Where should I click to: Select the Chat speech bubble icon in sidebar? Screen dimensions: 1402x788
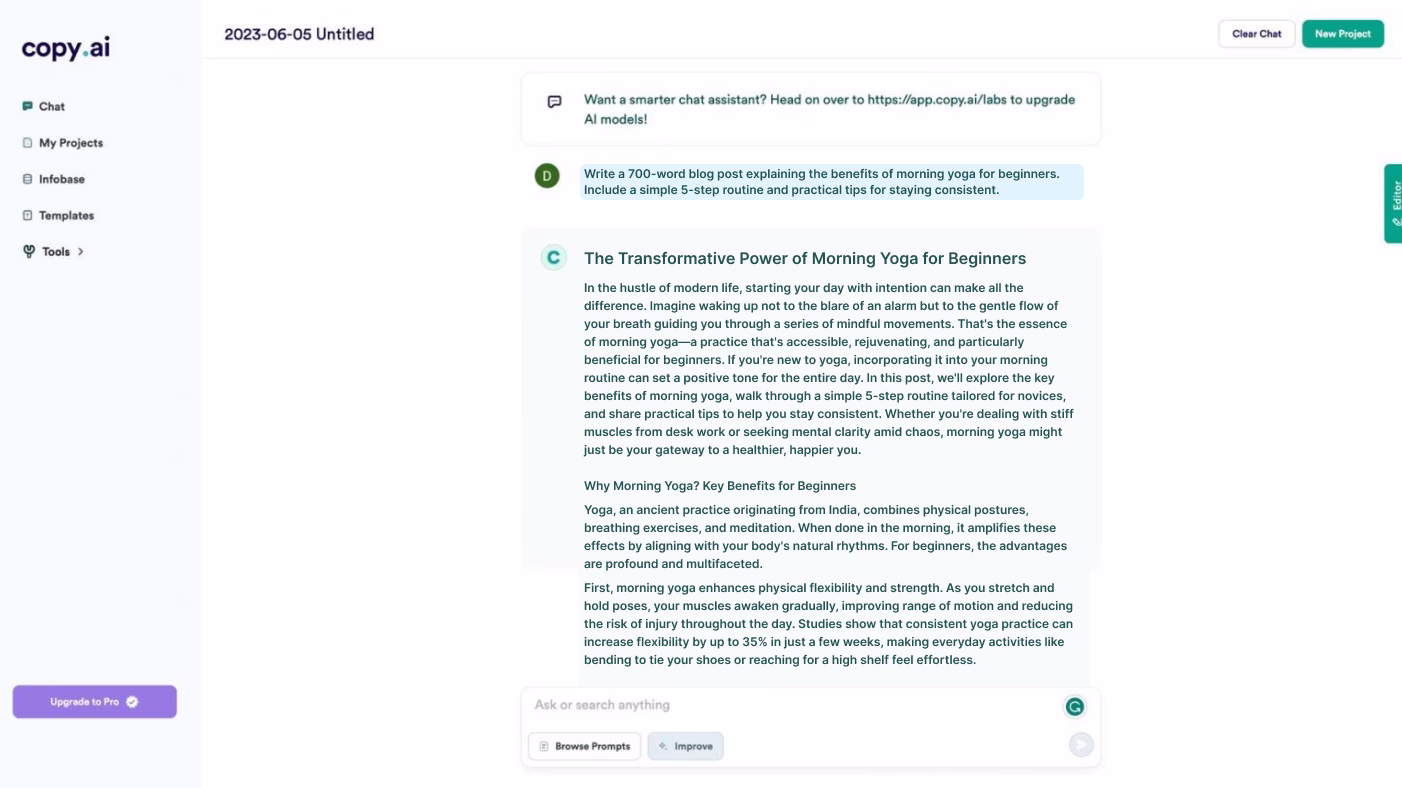tap(28, 106)
